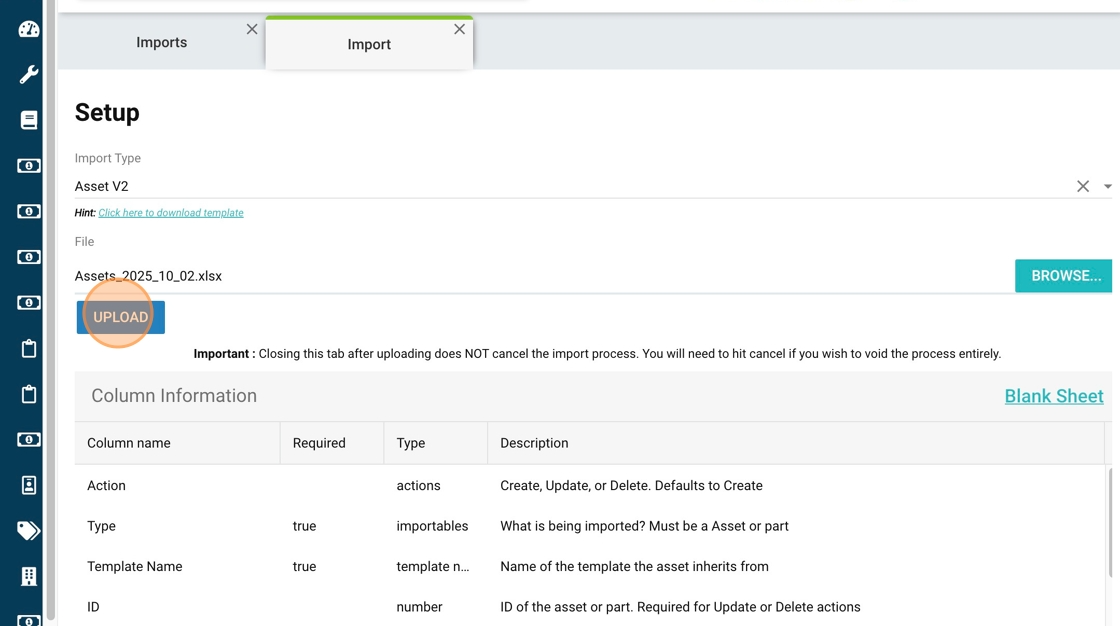Click the Assets_2025_10_02.xlsx file field
Screen dimensions: 1120x626
coord(540,276)
